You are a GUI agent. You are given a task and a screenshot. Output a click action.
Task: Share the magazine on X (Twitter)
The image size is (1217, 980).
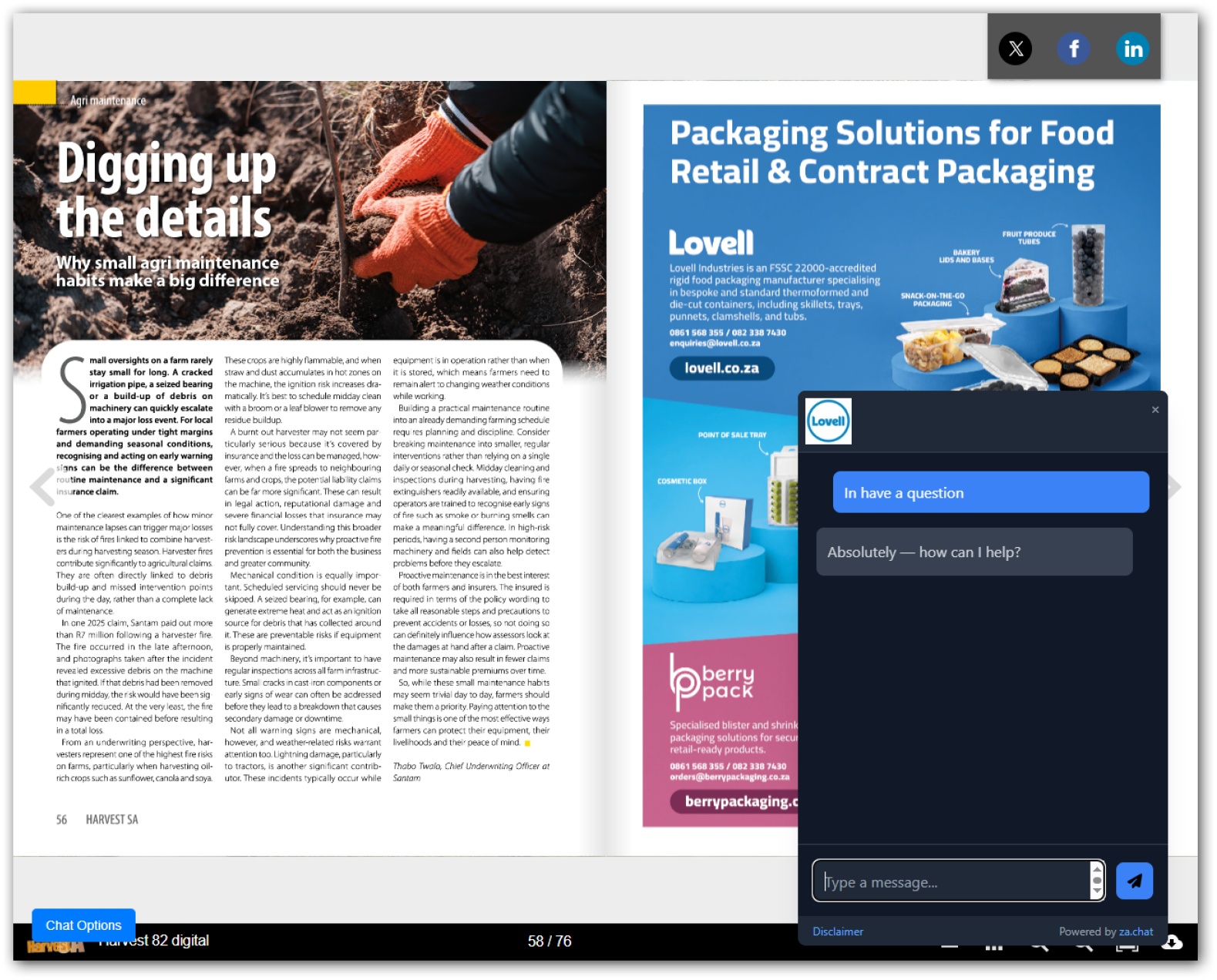pyautogui.click(x=1015, y=49)
